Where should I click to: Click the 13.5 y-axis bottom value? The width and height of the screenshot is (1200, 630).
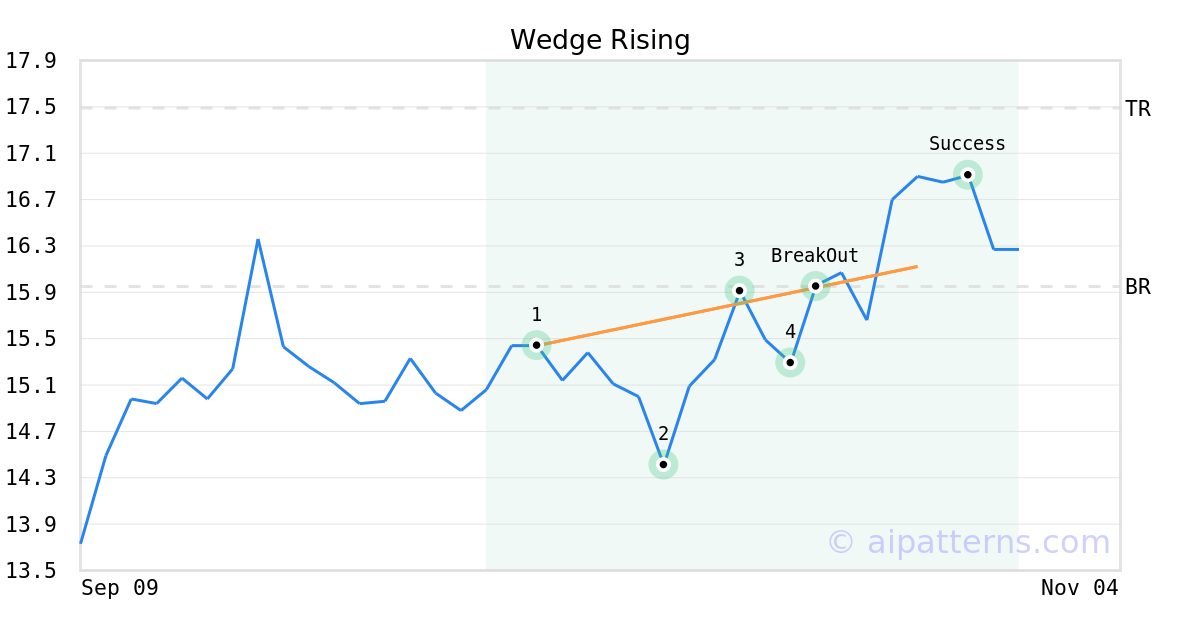pos(30,571)
